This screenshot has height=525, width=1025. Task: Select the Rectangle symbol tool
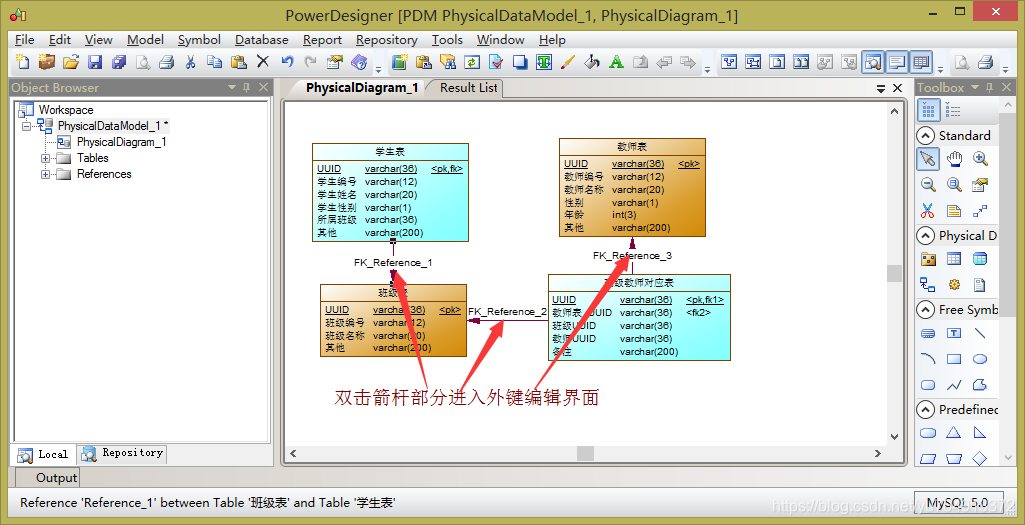point(954,359)
